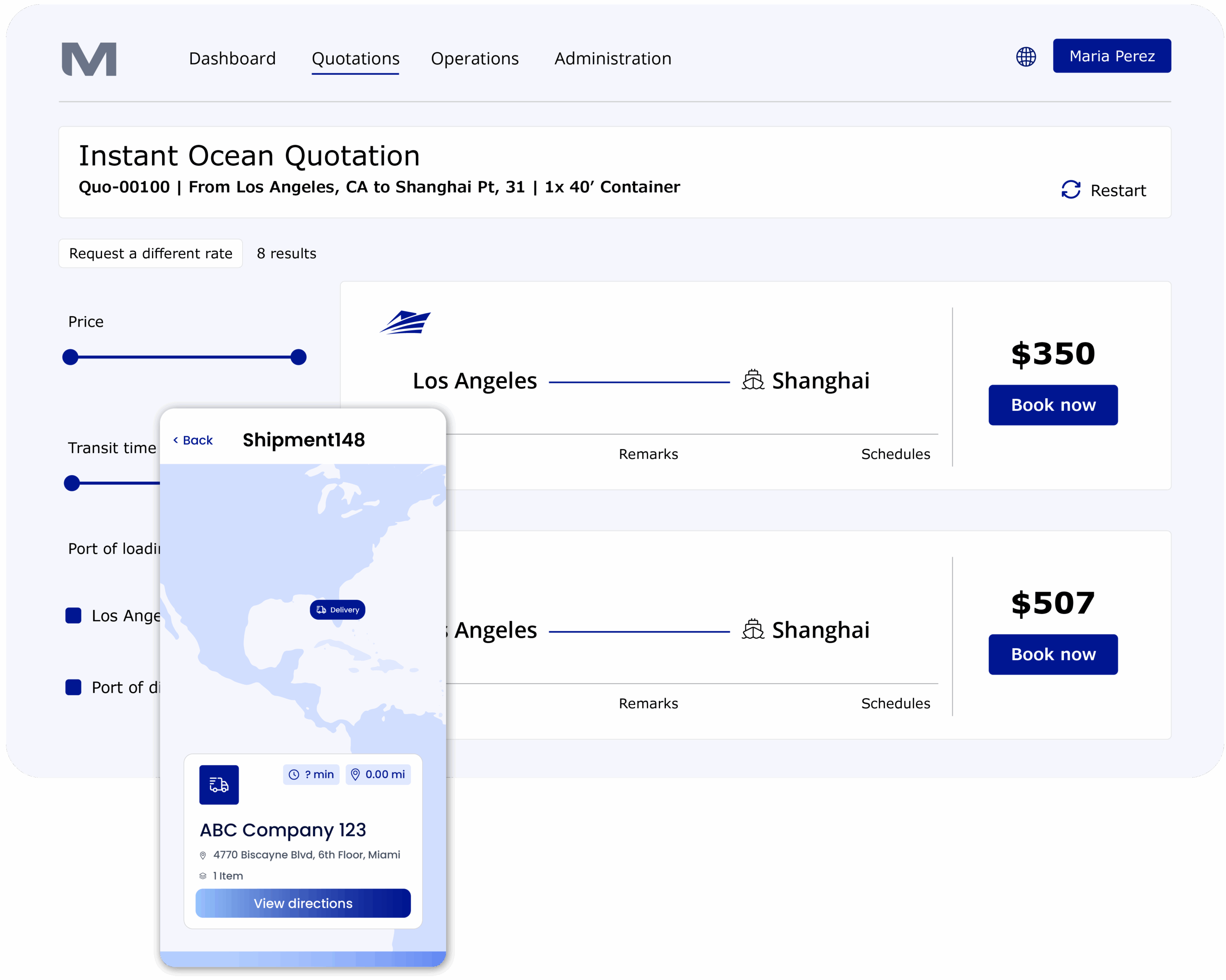Click the Restart refresh icon
Screen dimensions: 1226x980
(1071, 190)
